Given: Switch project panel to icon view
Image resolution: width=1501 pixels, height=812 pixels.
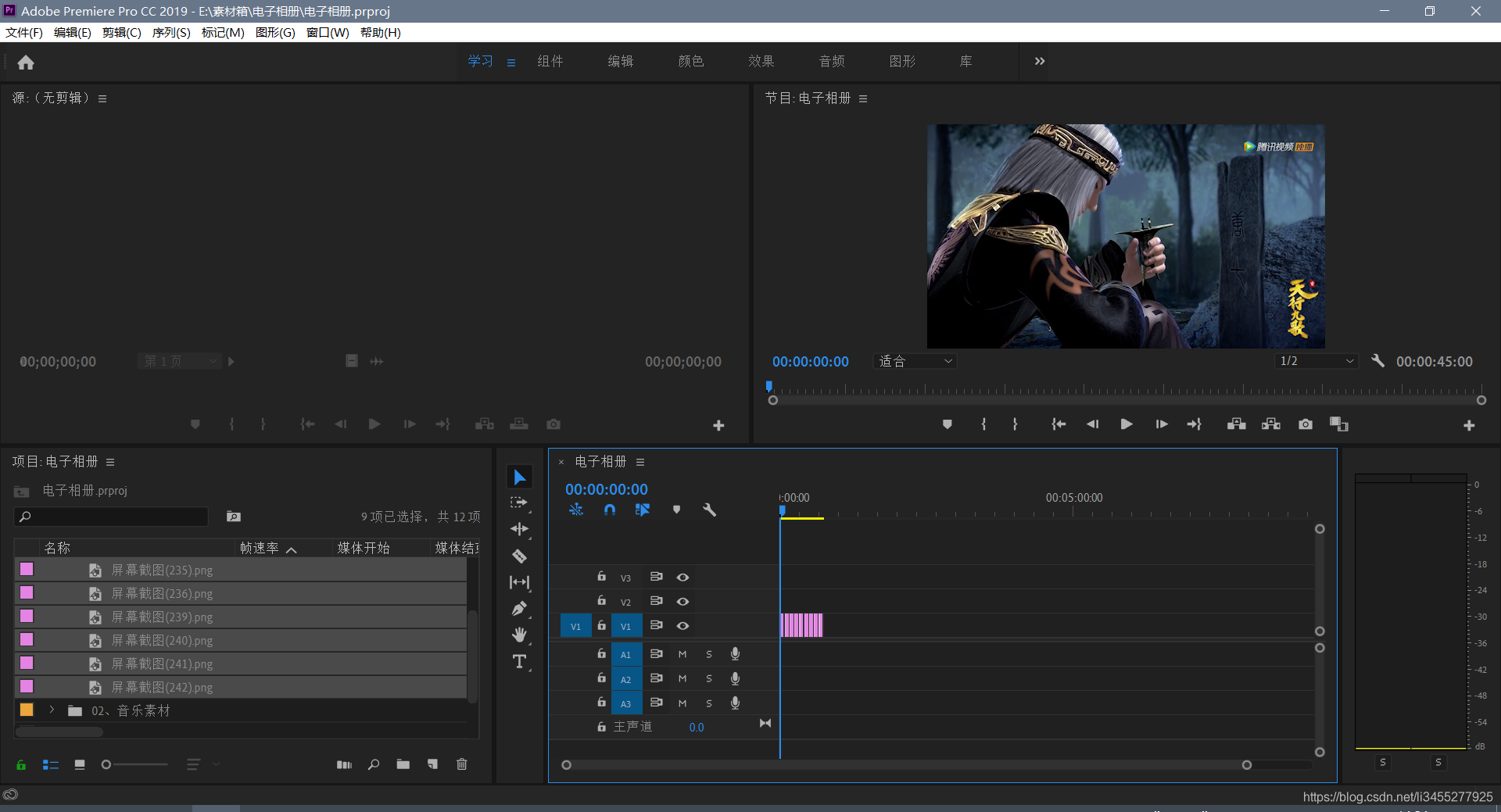Looking at the screenshot, I should pos(80,764).
